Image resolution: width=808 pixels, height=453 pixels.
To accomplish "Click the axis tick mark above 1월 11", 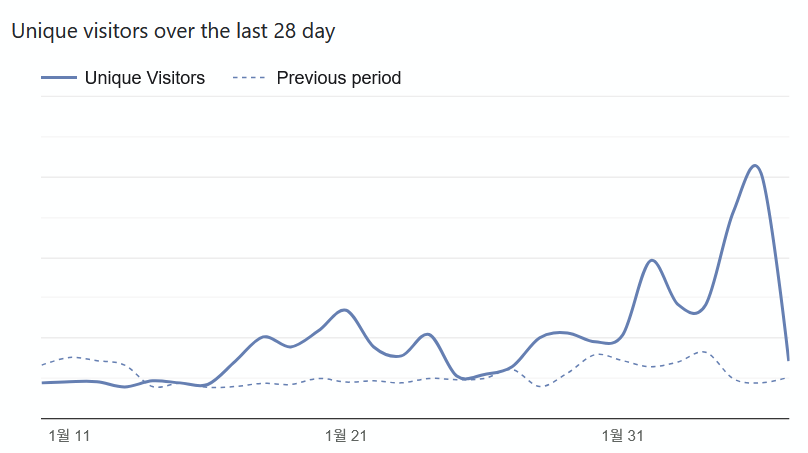I will point(69,421).
